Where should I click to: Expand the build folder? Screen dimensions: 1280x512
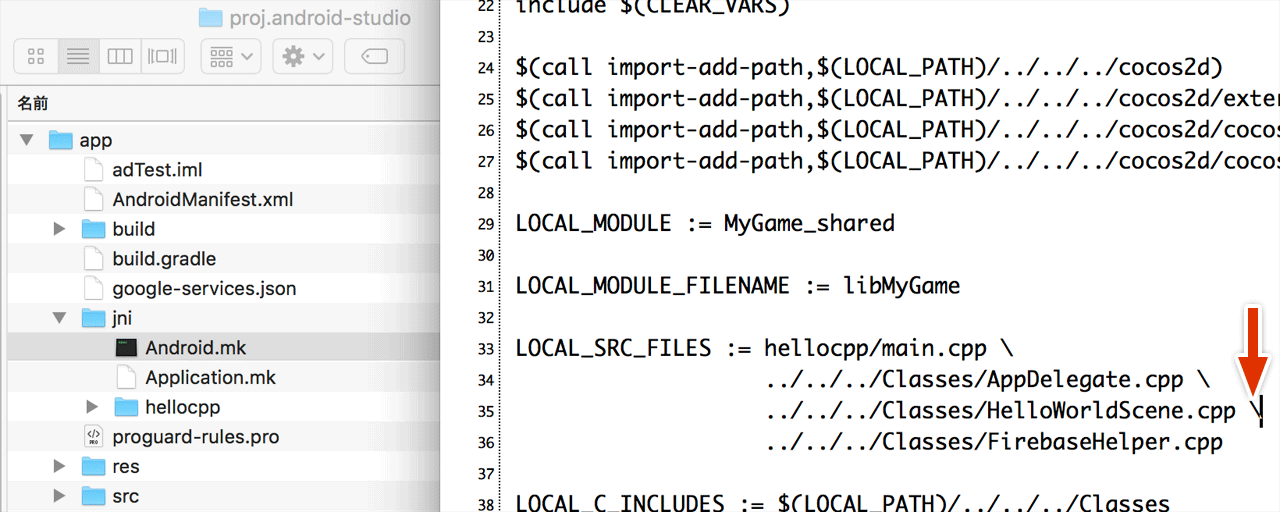point(60,230)
